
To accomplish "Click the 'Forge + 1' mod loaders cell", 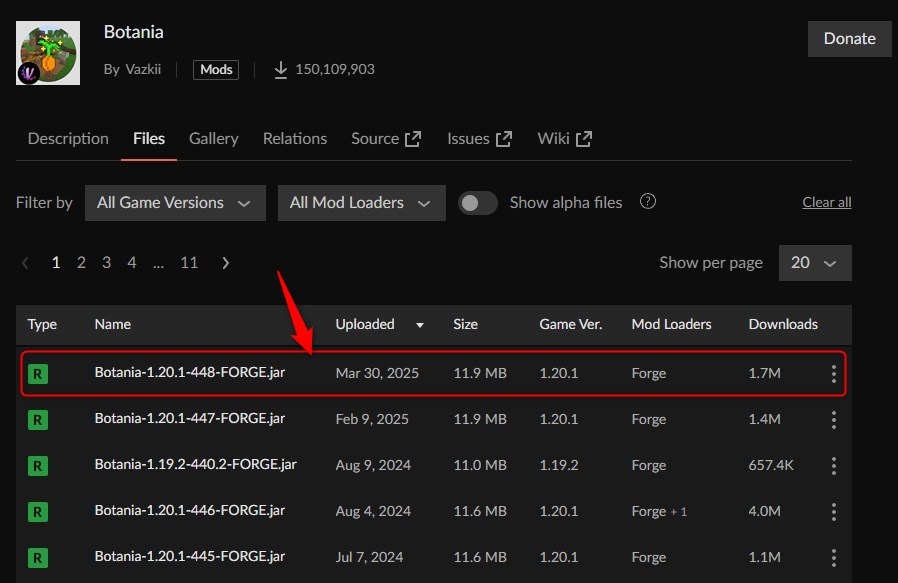I will pyautogui.click(x=659, y=511).
